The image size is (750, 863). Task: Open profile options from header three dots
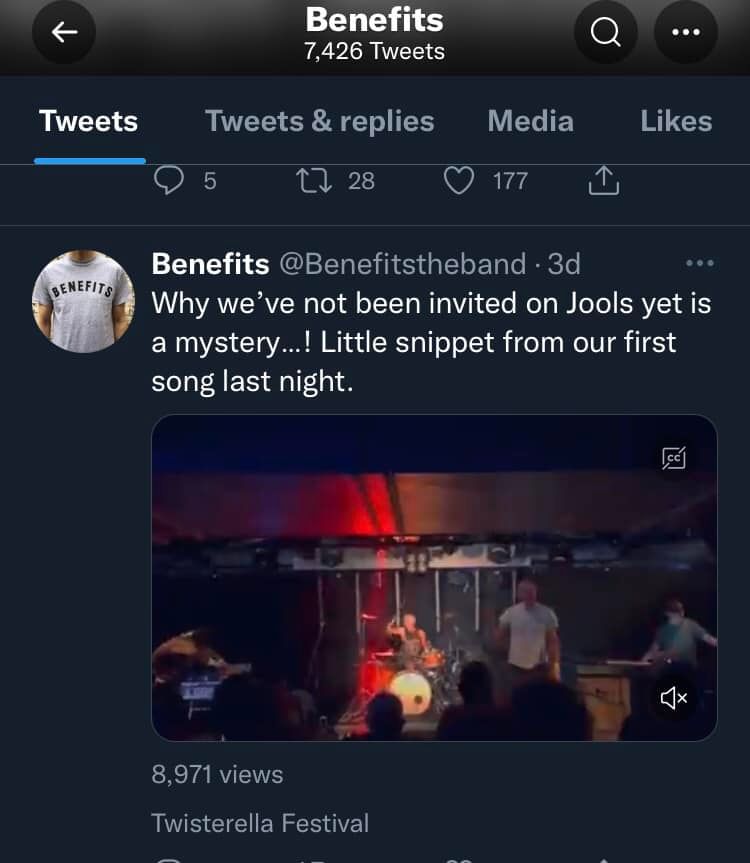[x=686, y=32]
